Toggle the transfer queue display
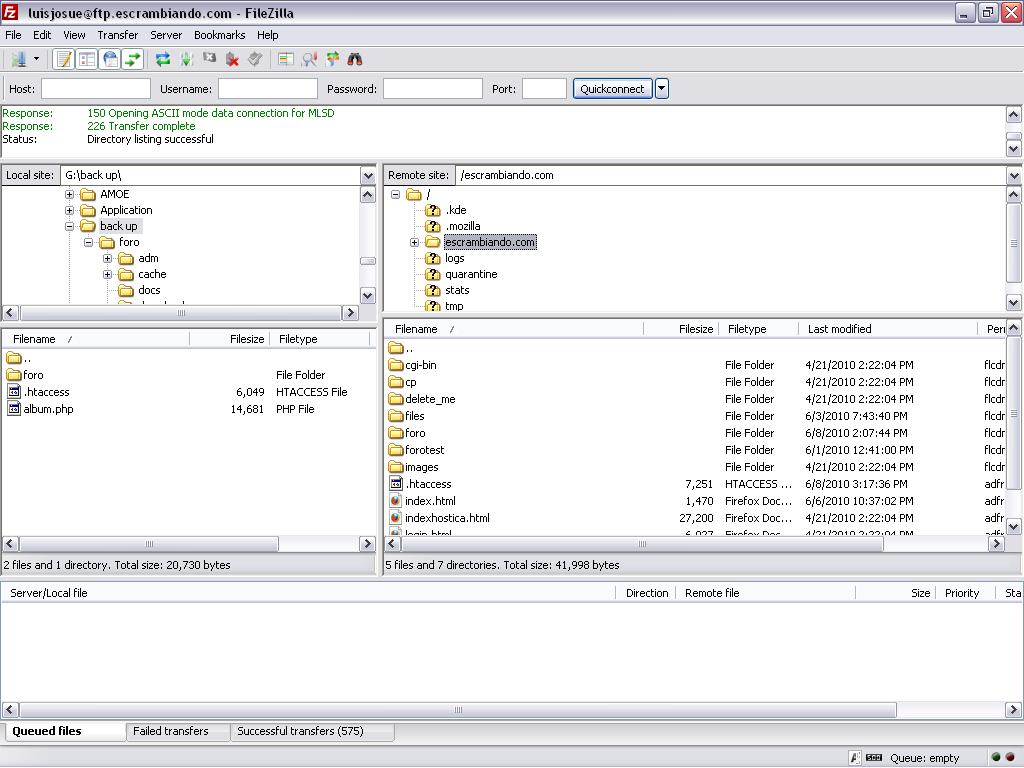Screen dimensions: 1024x768 point(133,59)
